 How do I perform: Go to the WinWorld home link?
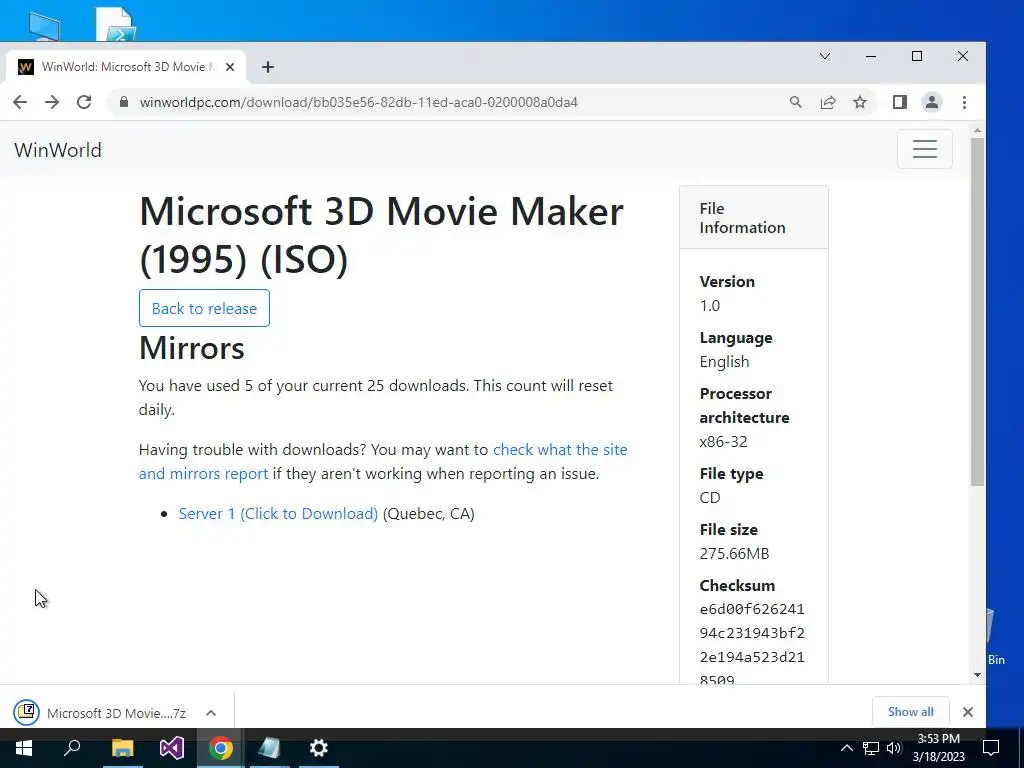coord(58,150)
